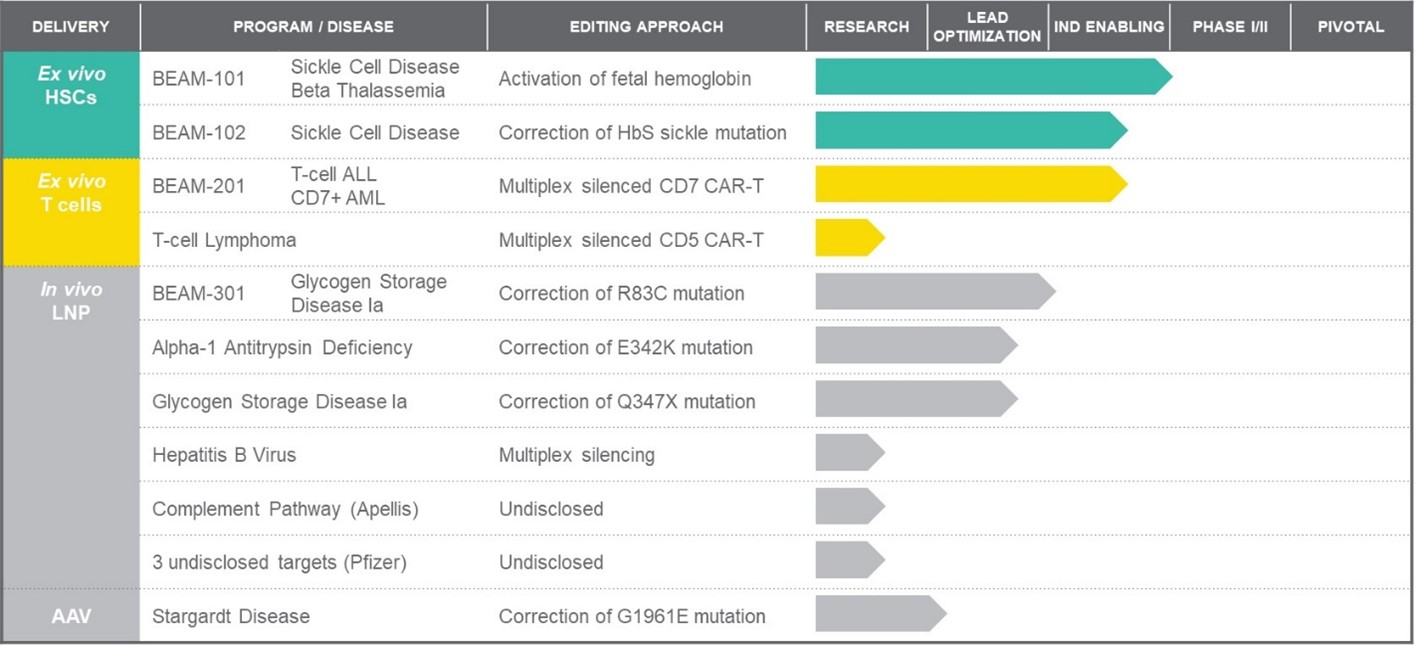The image size is (1415, 646).
Task: Select the Stargardt Disease gray progress arrow
Action: 880,613
